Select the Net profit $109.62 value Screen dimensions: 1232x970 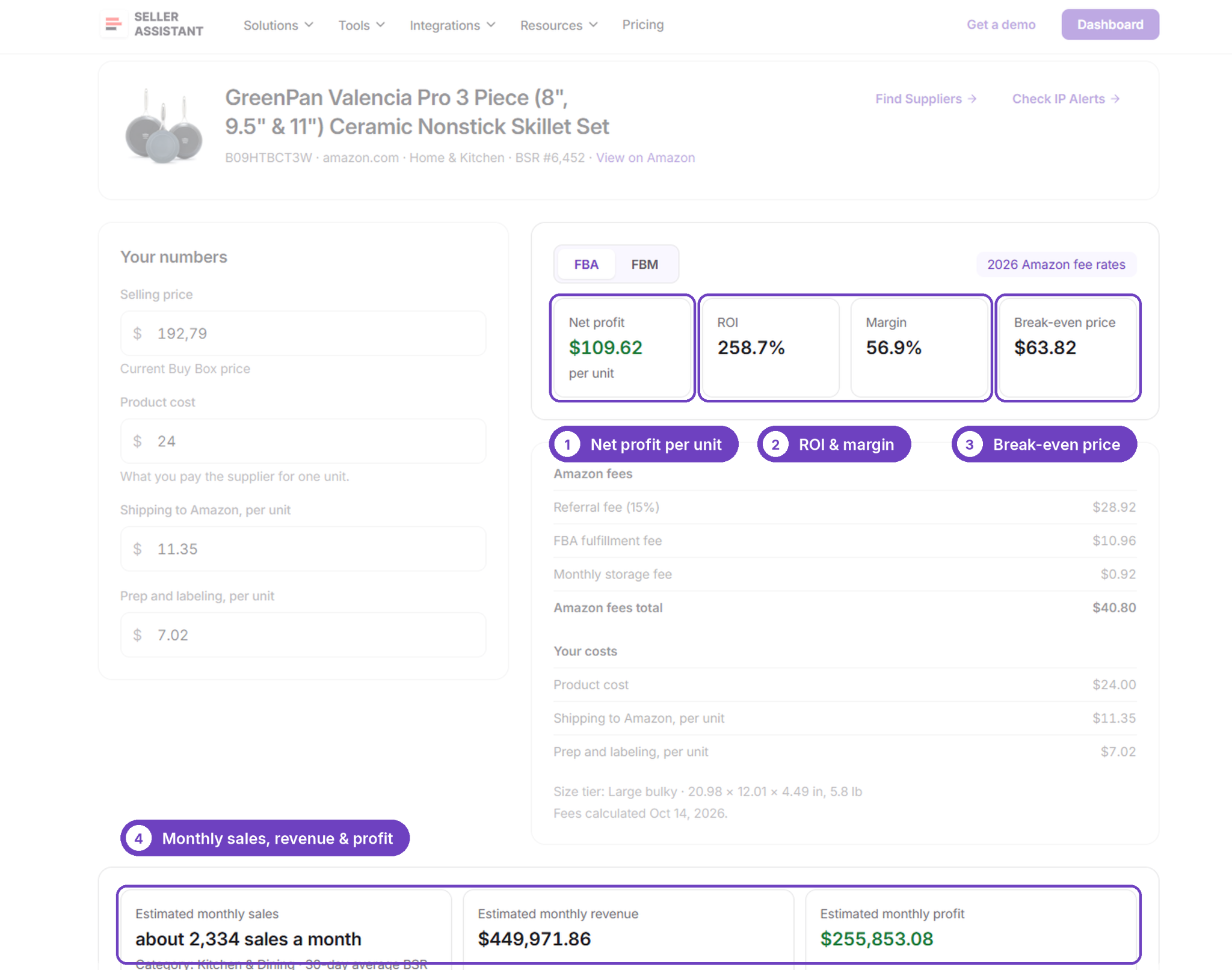tap(605, 347)
